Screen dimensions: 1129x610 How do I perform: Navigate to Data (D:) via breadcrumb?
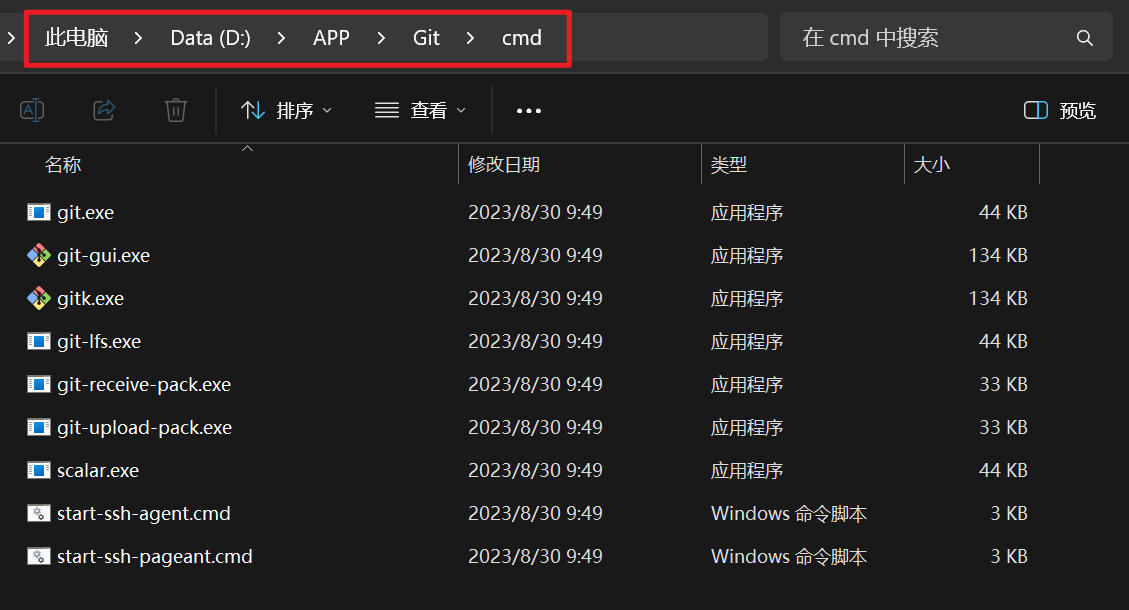pos(209,37)
